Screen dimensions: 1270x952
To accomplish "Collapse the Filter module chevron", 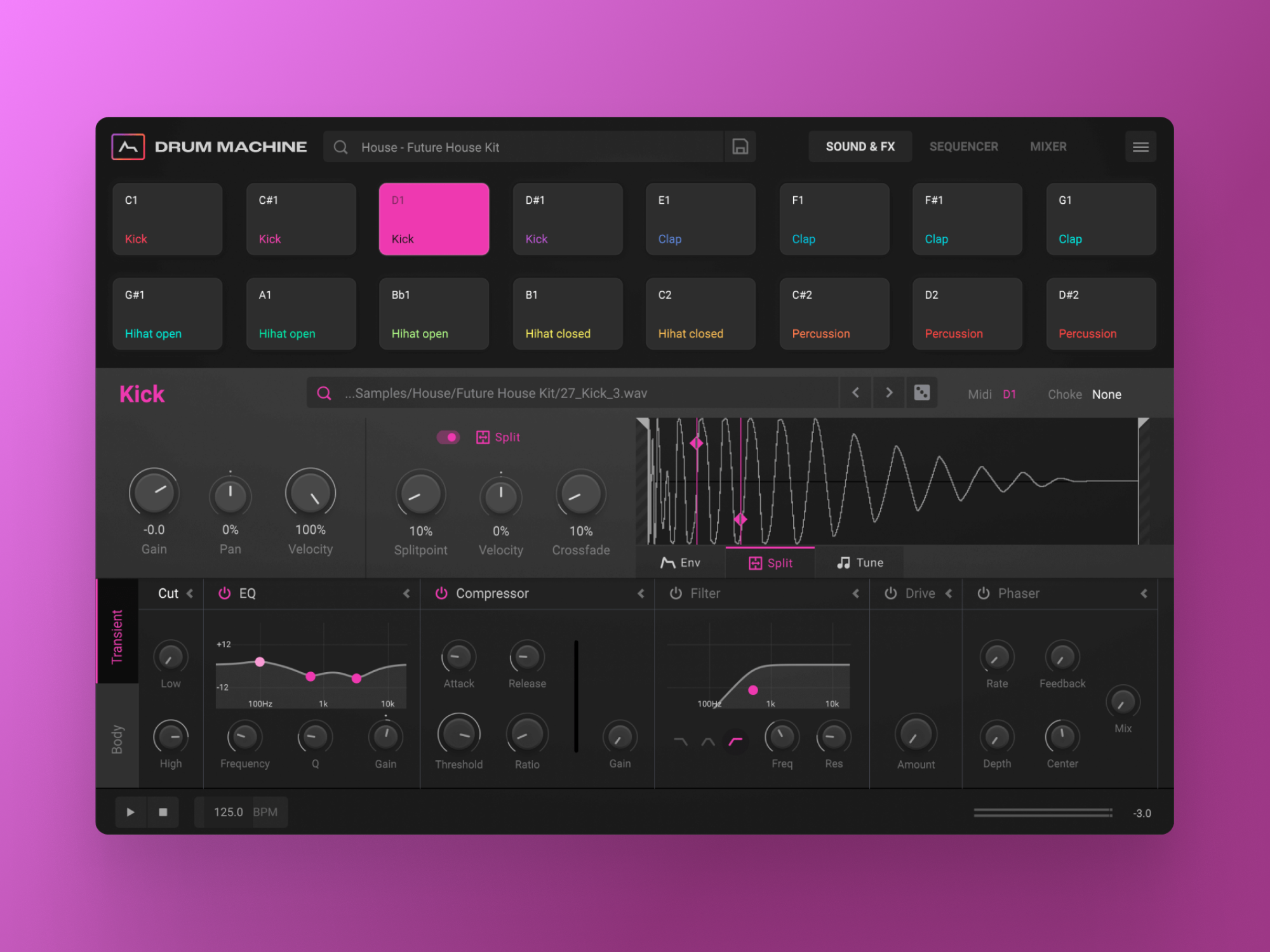I will tap(855, 593).
